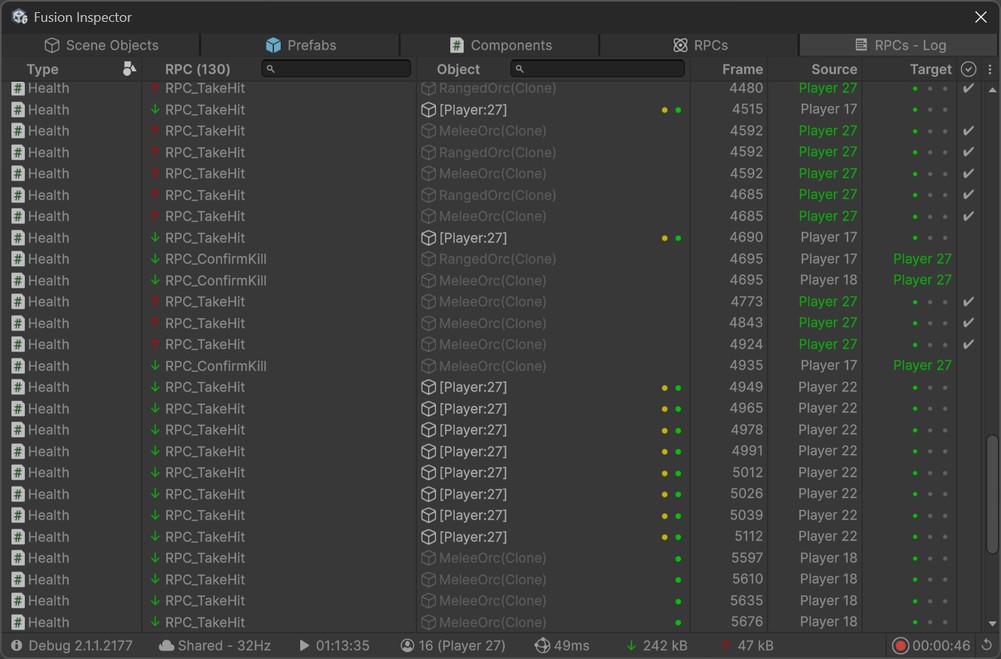The height and width of the screenshot is (659, 1001).
Task: Click Player 22 source in frame 5039 row
Action: (x=827, y=515)
